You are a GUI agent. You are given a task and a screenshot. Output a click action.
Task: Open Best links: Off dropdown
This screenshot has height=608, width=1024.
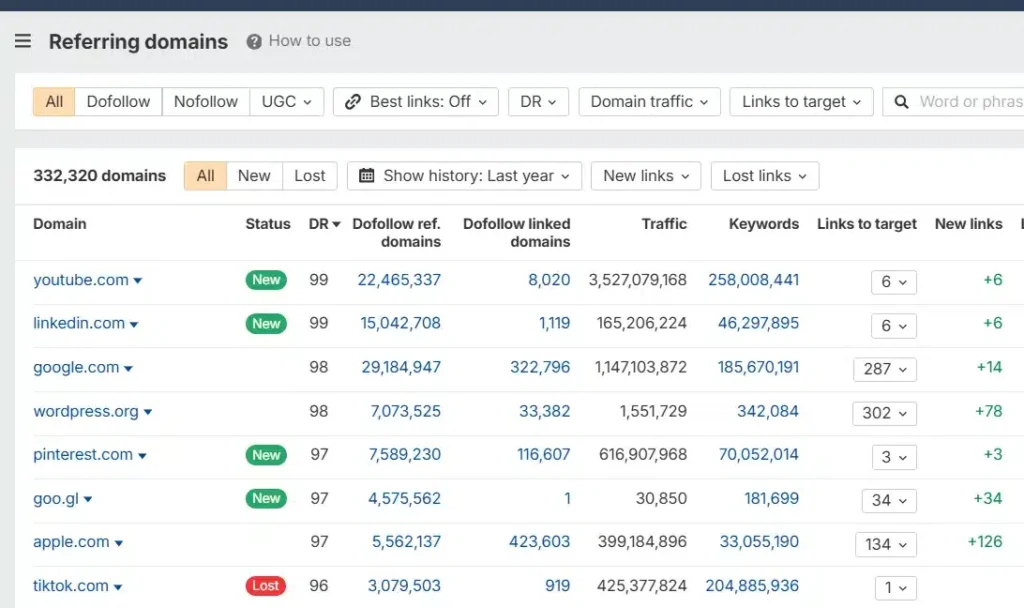[x=416, y=102]
